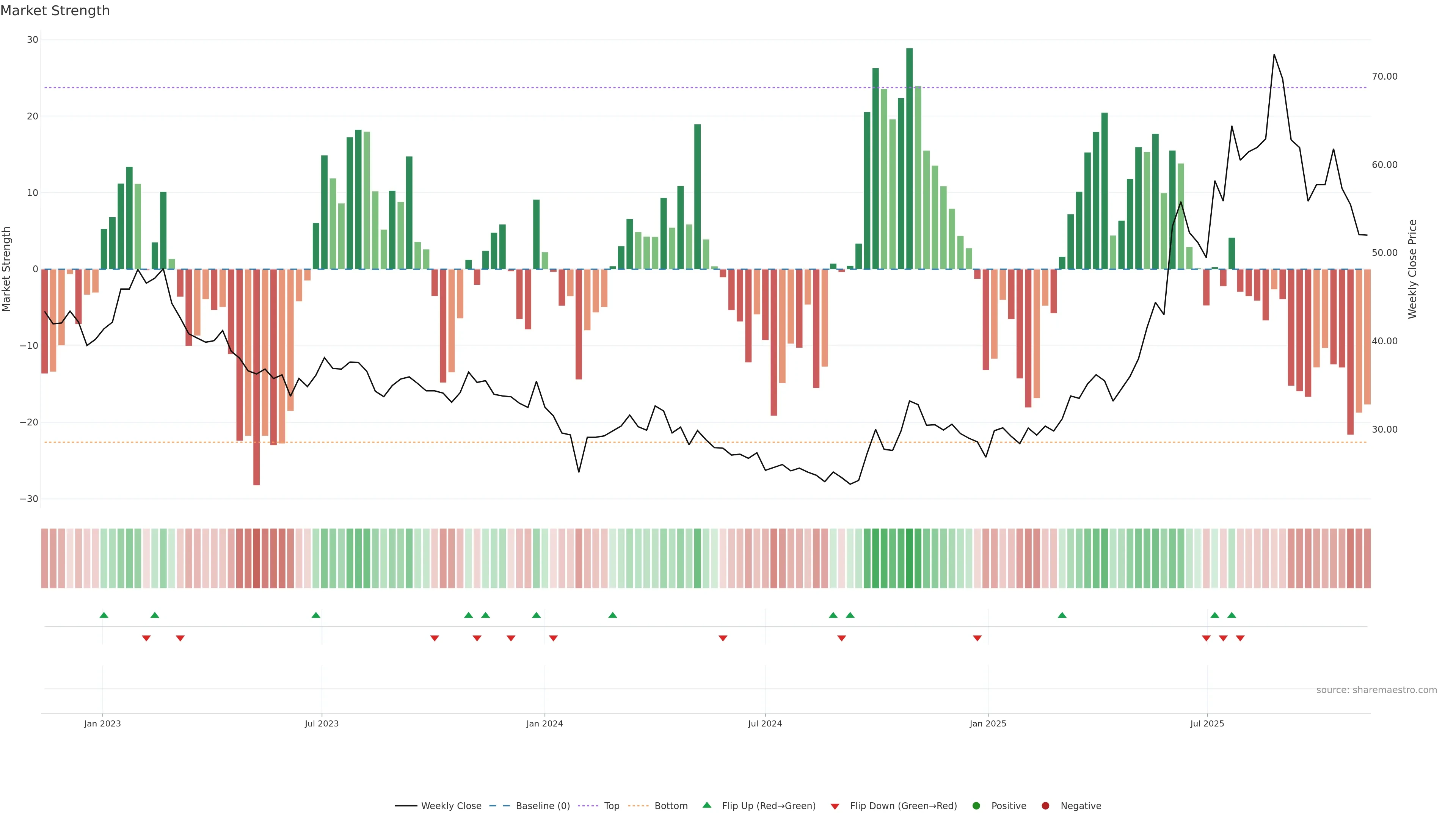
Task: Click the Bottom legend dotted line swatch
Action: coord(638,806)
